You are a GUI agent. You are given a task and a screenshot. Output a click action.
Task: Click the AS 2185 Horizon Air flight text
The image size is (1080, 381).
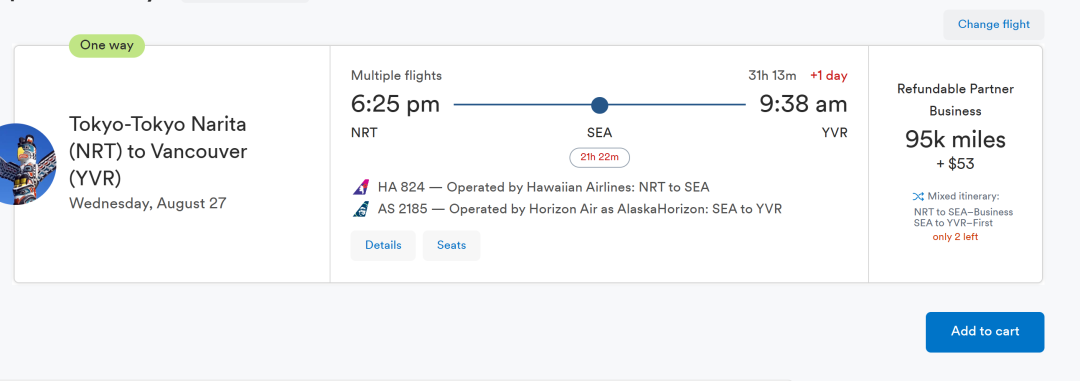click(x=580, y=209)
